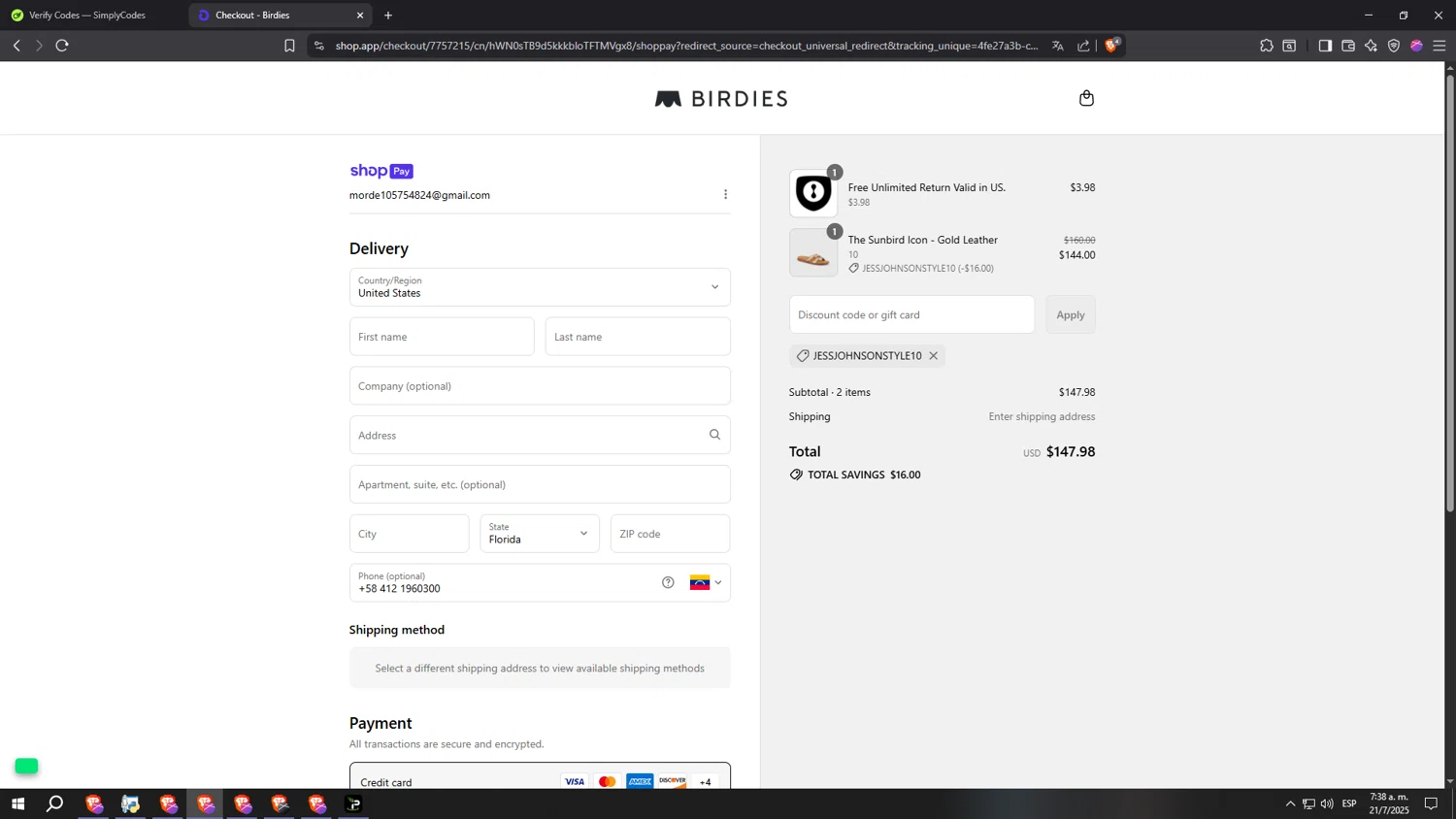Open browser extensions puzzle icon
The width and height of the screenshot is (1456, 819).
(x=1267, y=46)
